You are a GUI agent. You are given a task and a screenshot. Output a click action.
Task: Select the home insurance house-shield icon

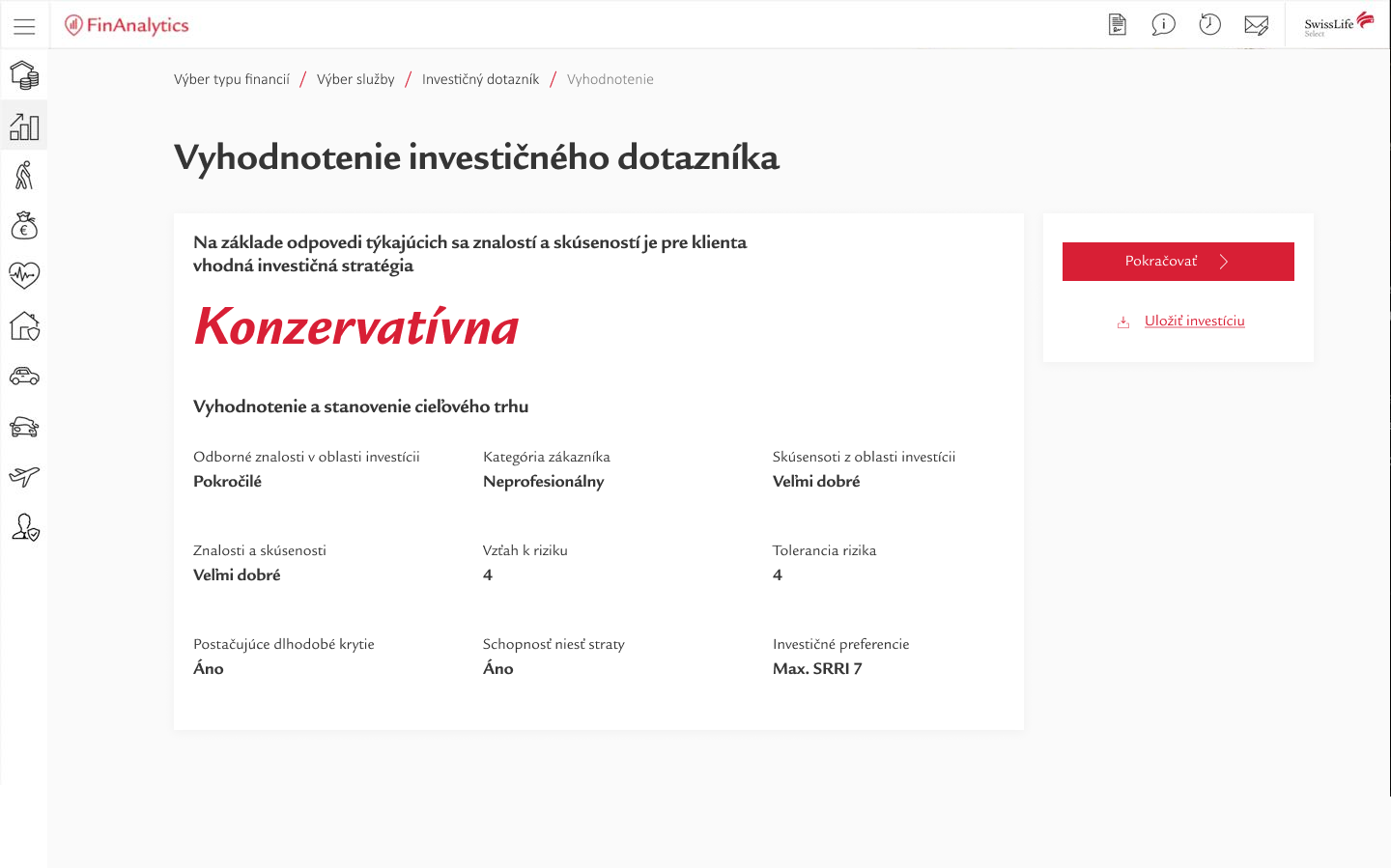(25, 326)
